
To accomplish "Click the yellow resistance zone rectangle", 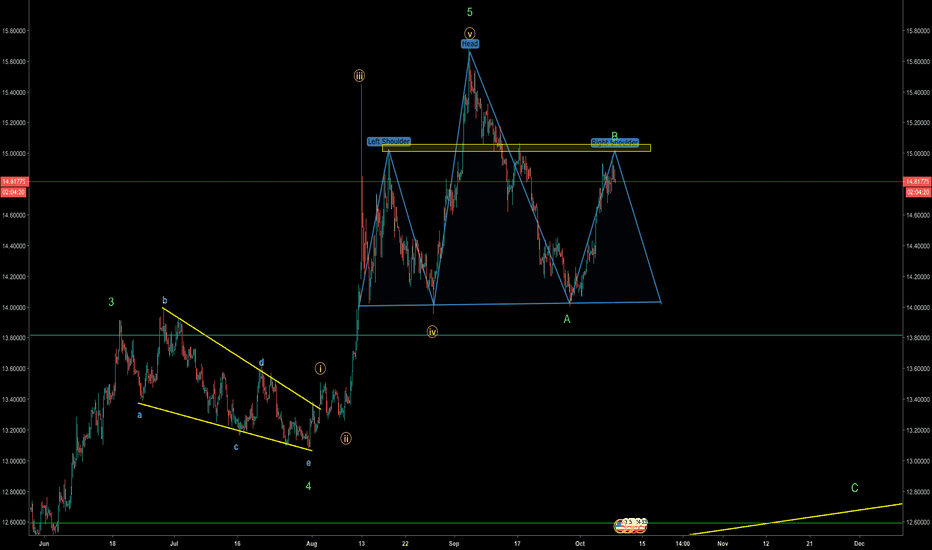I will [516, 148].
